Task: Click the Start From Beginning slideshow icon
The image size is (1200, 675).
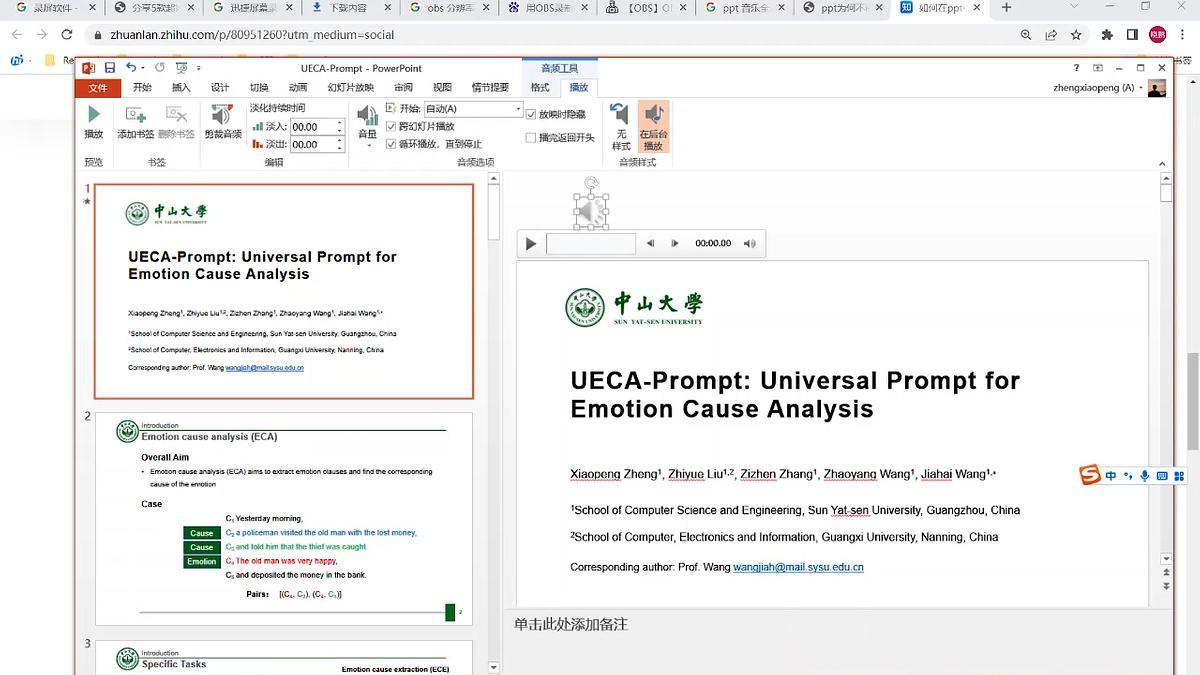Action: 181,68
